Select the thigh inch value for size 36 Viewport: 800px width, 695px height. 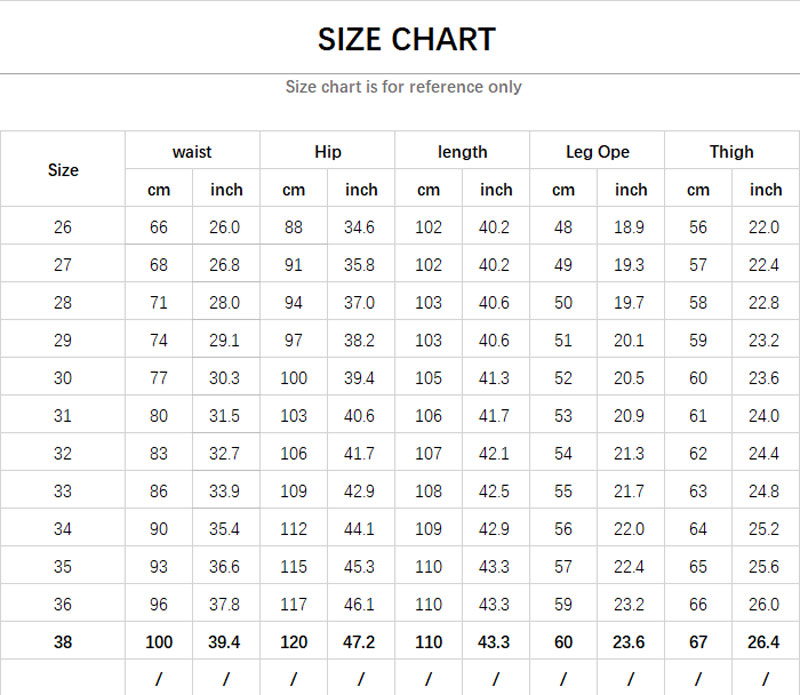click(764, 605)
